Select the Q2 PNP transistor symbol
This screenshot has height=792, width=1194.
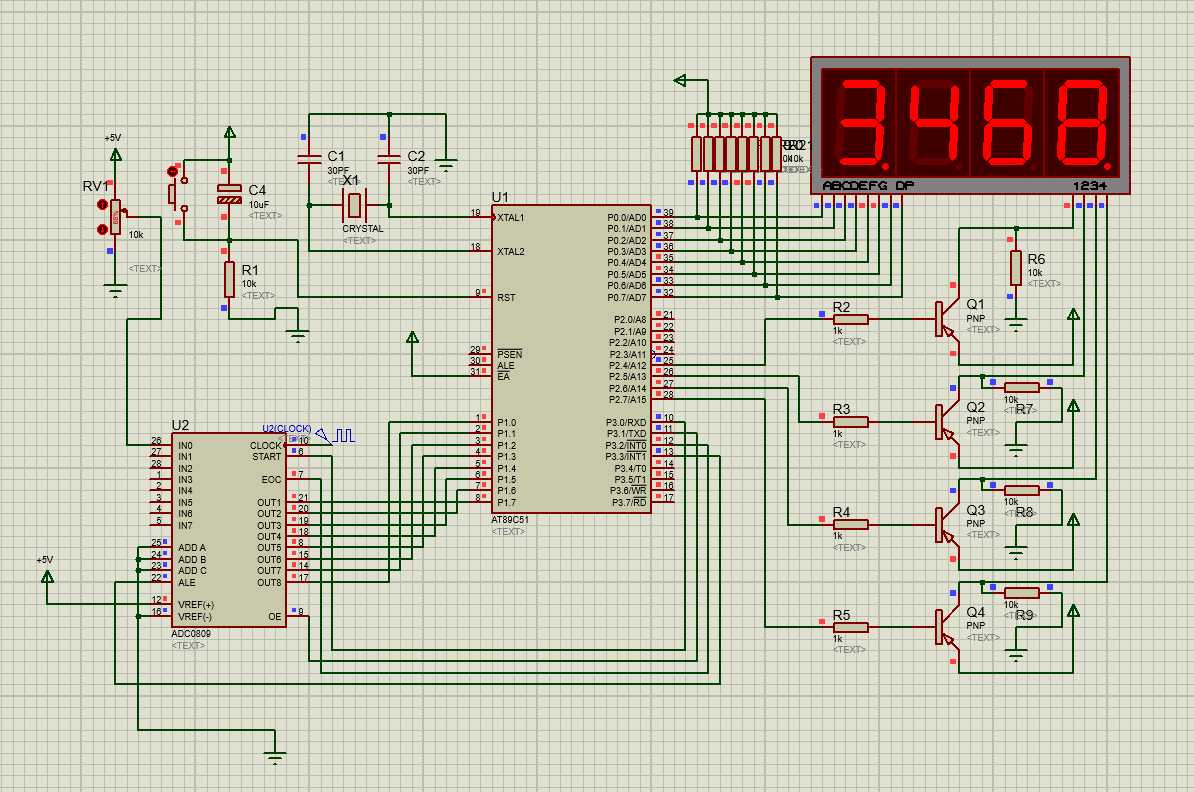946,422
